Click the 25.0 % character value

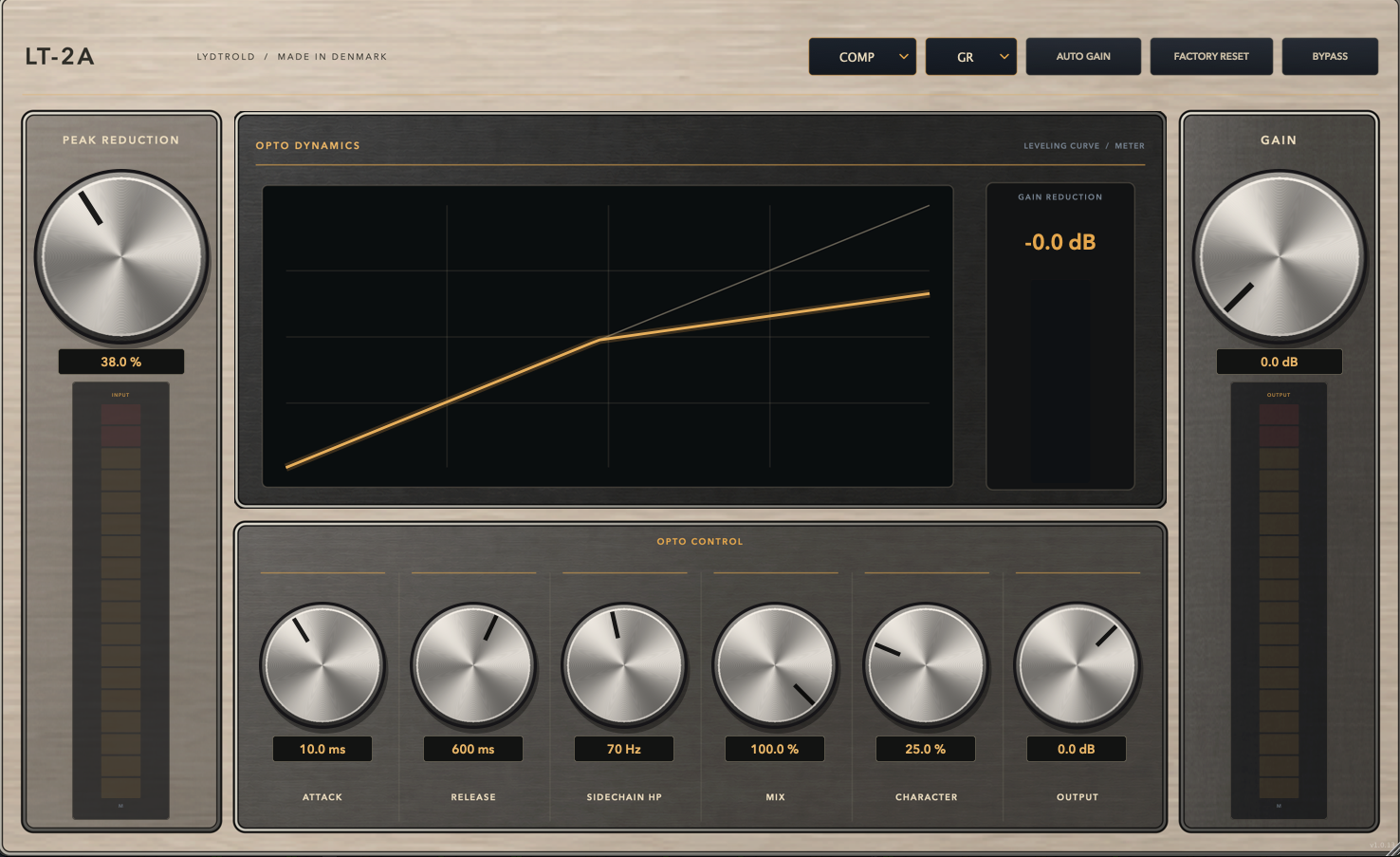926,749
